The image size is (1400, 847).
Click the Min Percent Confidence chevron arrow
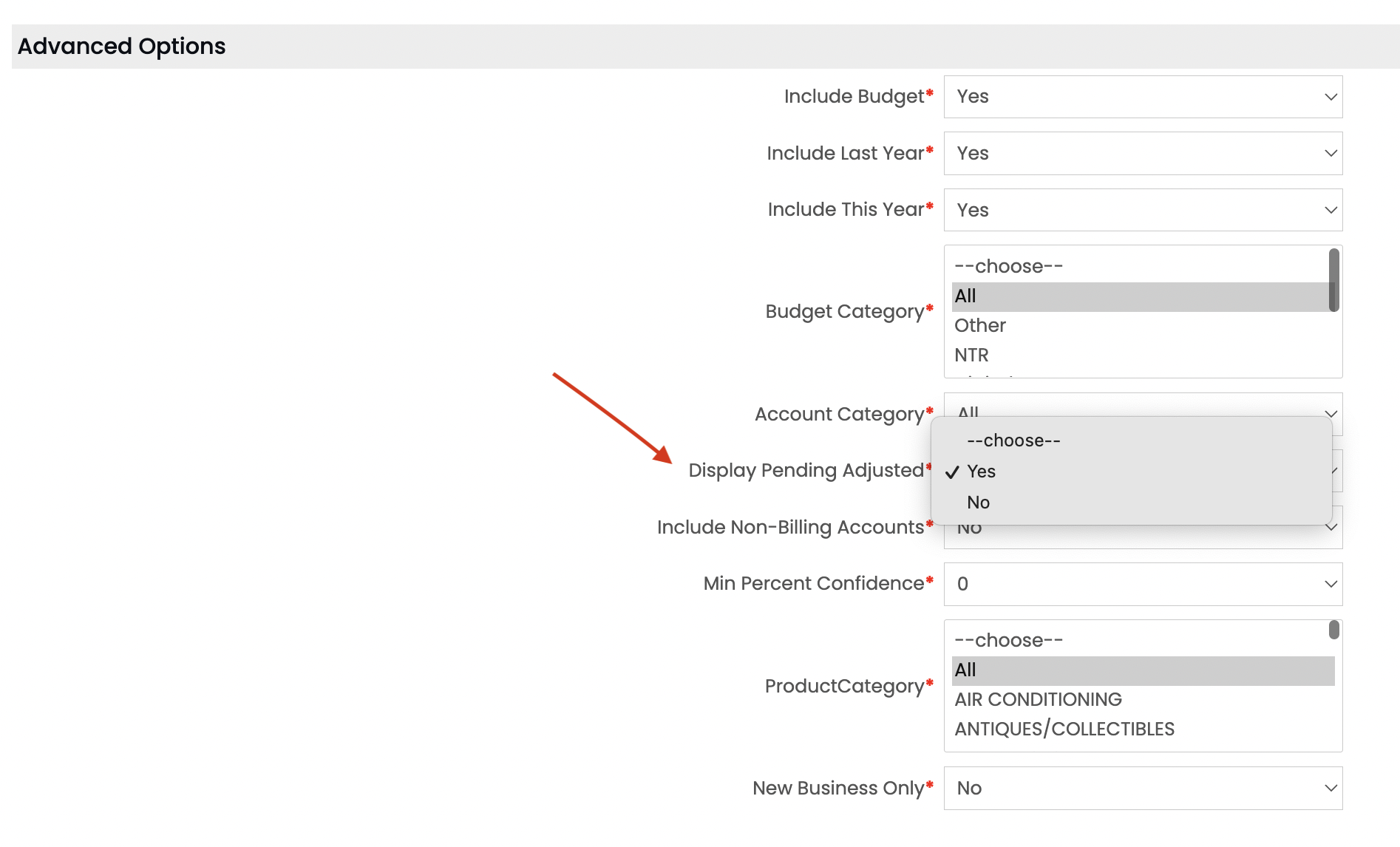pos(1331,584)
